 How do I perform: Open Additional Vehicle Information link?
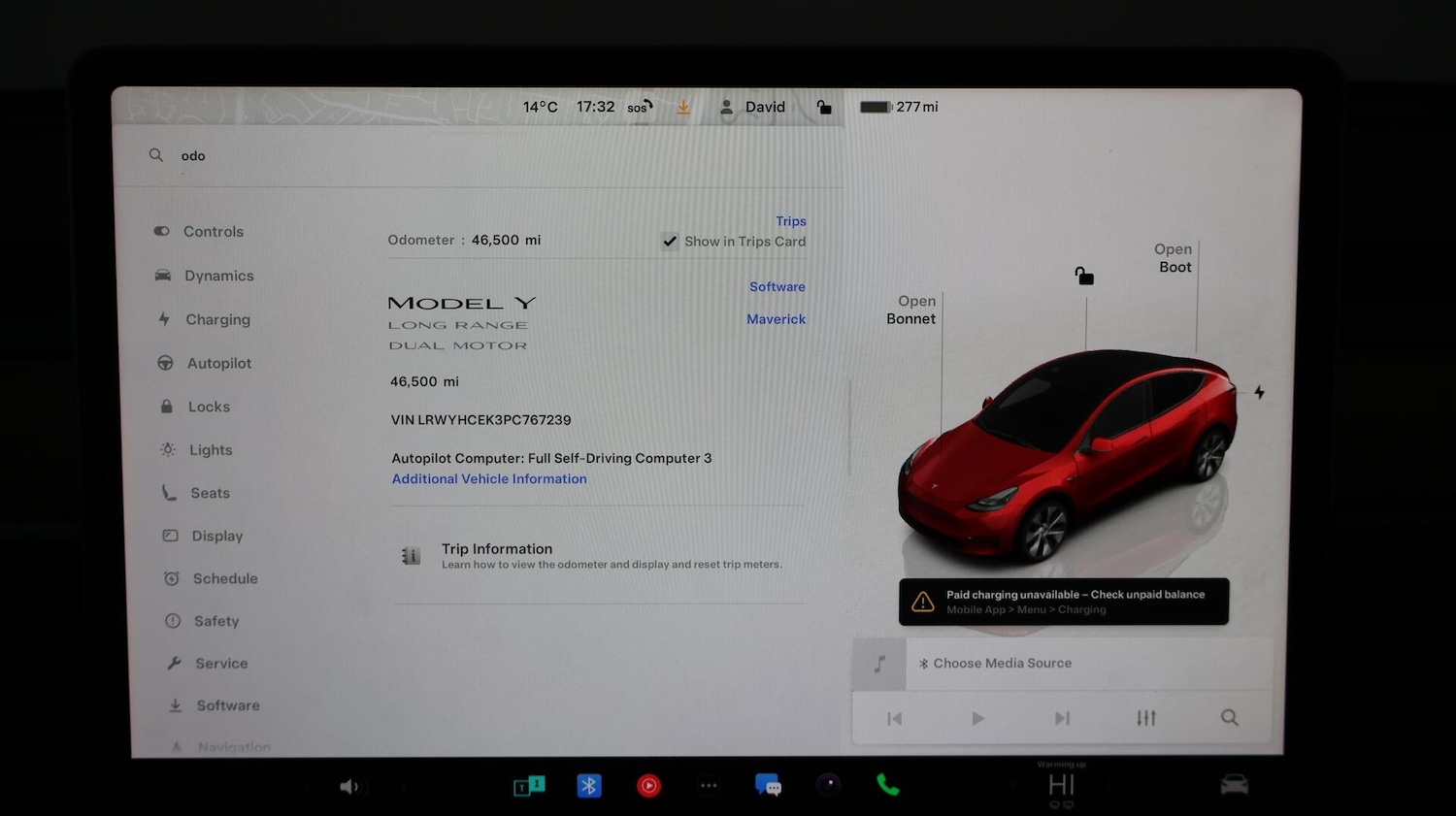pos(489,479)
